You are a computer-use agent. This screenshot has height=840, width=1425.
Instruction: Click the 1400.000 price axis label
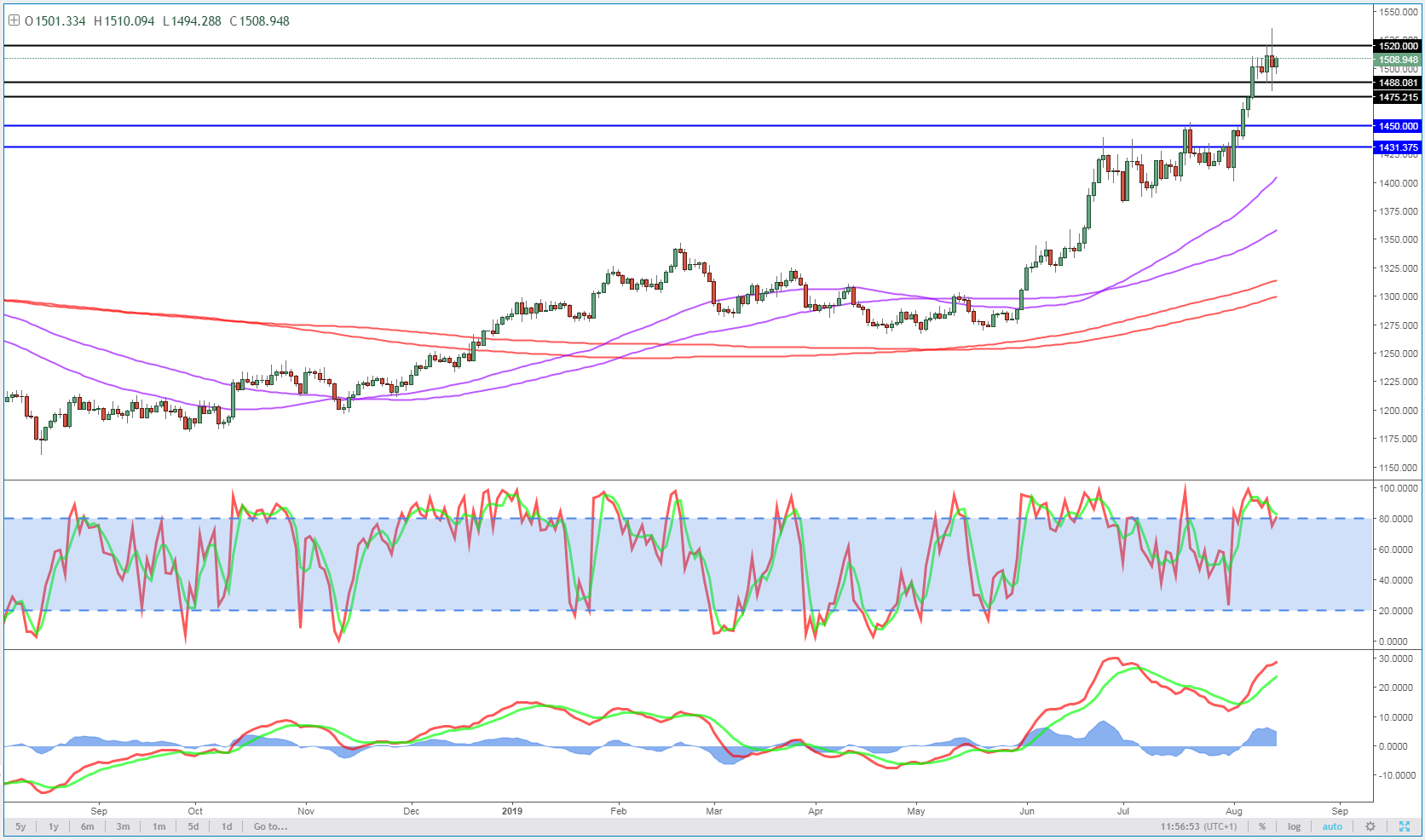coord(1399,183)
